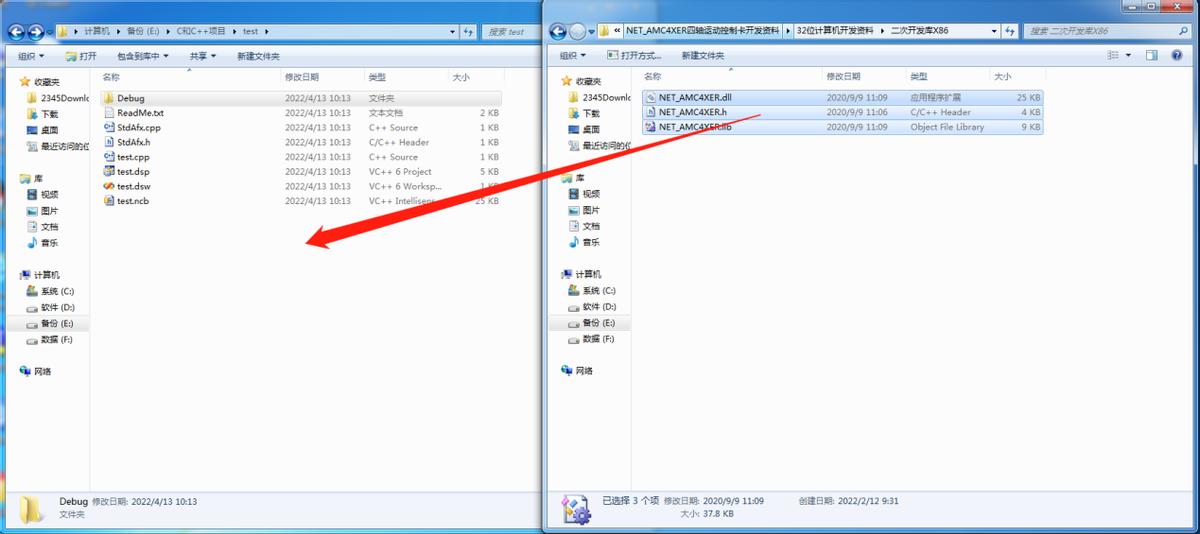Open 视频 library in left window

coord(49,194)
